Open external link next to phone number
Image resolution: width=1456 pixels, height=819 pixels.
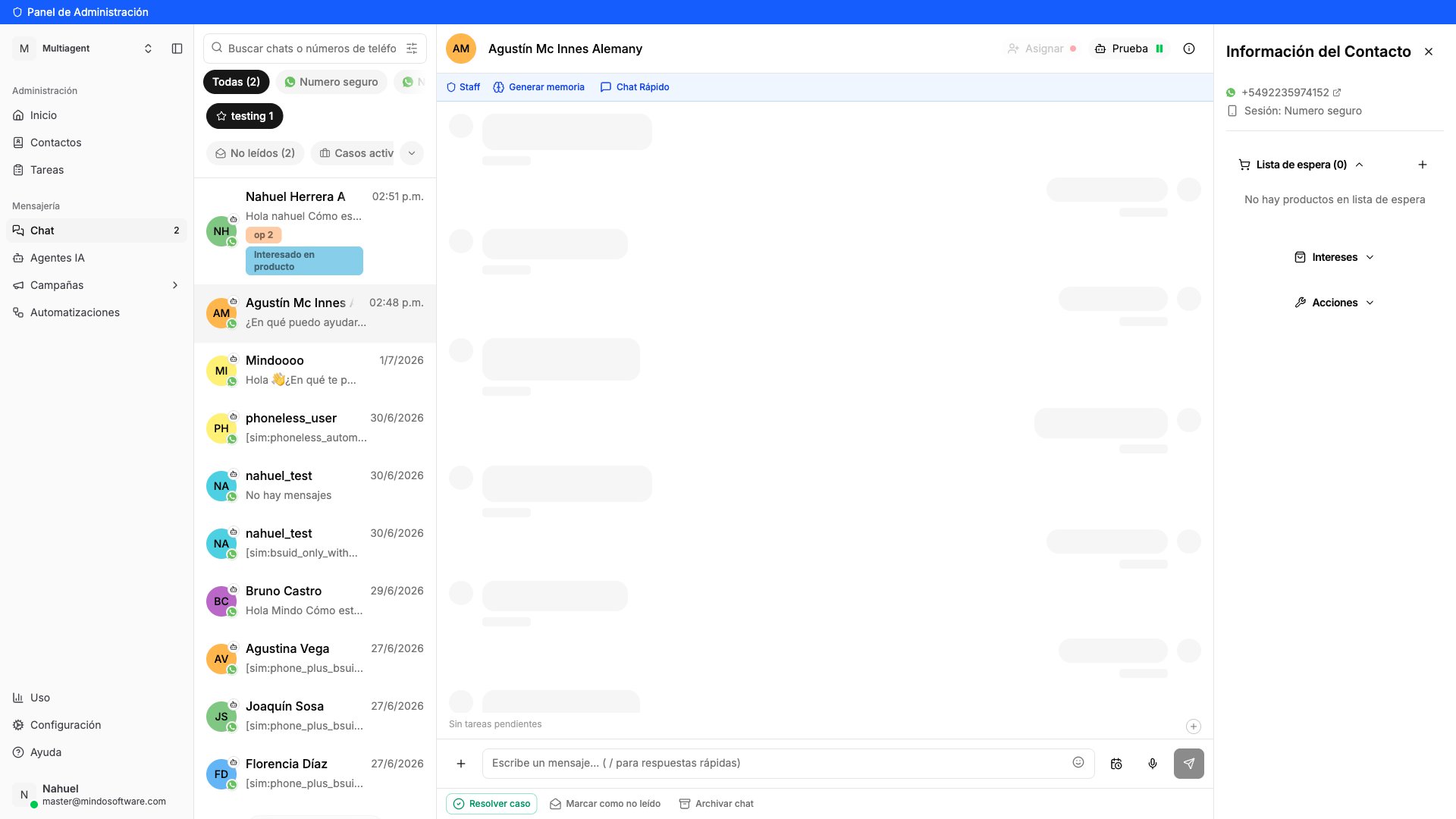[x=1337, y=93]
